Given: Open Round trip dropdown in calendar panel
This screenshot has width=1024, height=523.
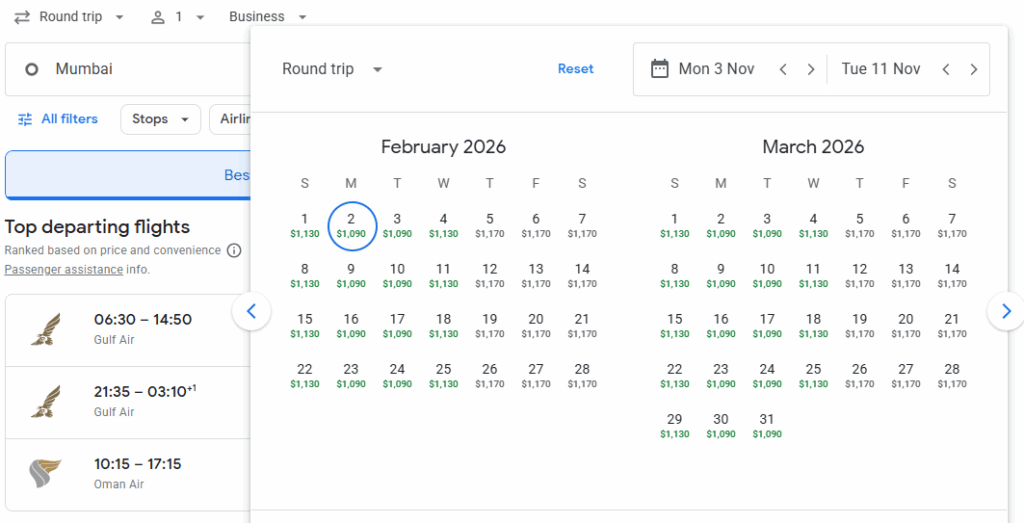Looking at the screenshot, I should coord(332,69).
